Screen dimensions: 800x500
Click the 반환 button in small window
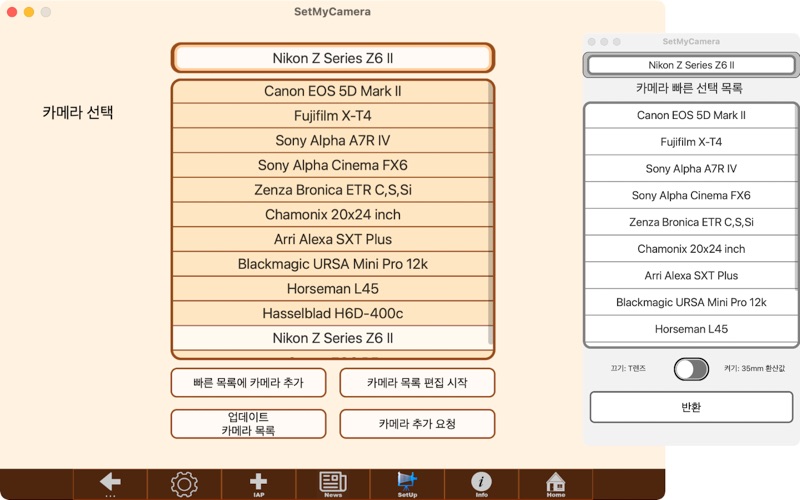[691, 407]
